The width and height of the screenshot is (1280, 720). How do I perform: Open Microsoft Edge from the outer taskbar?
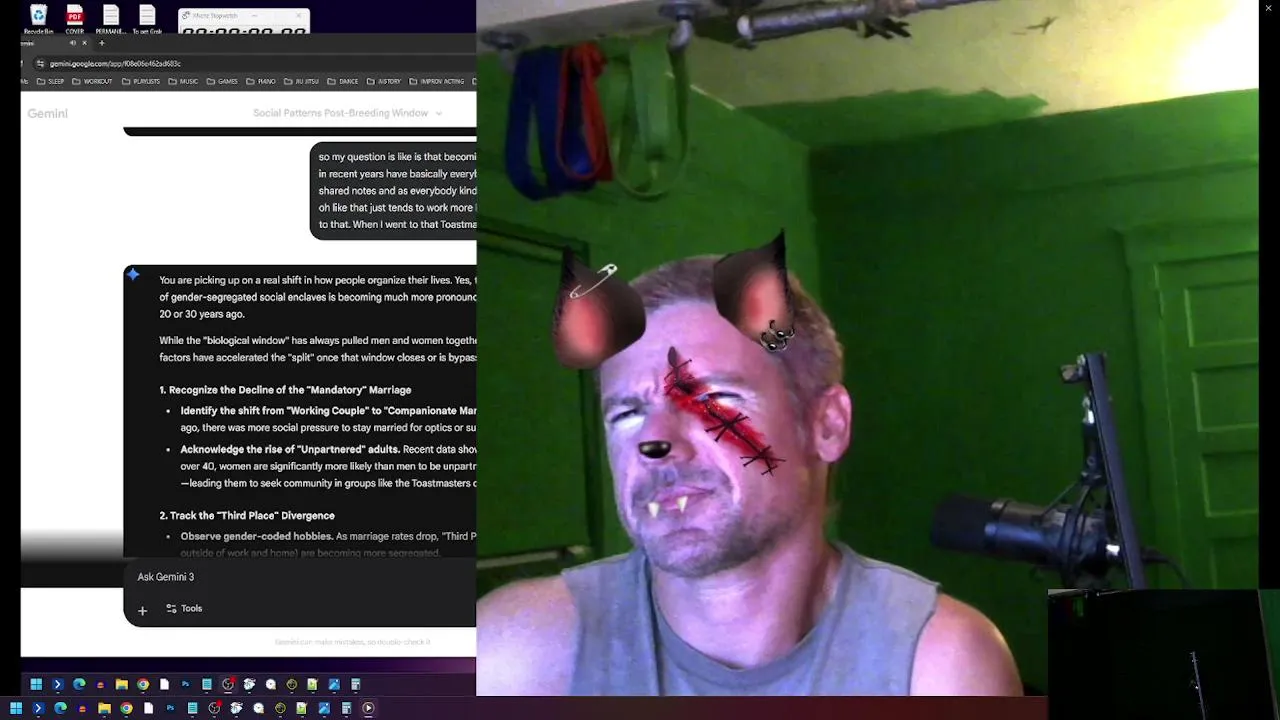(x=60, y=708)
